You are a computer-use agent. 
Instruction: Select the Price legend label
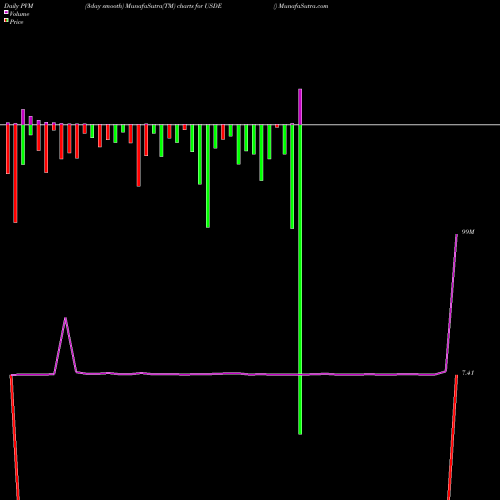16,22
